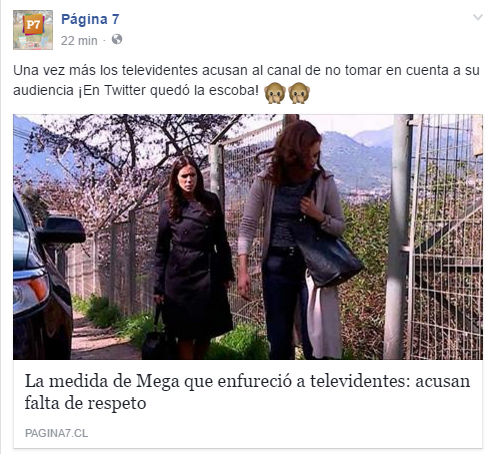Click the post text about televidentes

pos(246,80)
